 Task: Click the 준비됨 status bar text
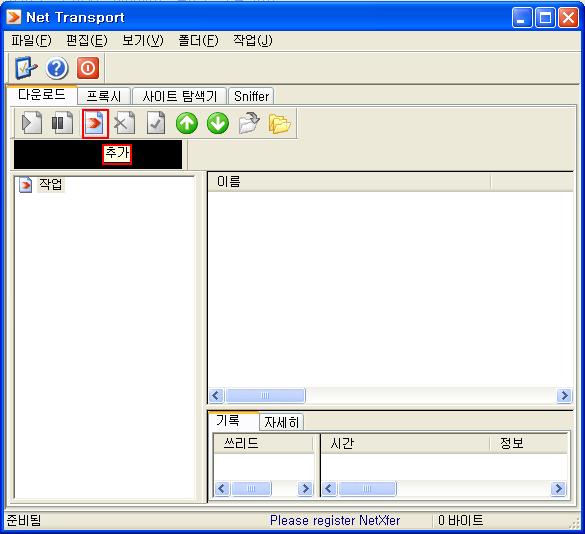pyautogui.click(x=24, y=520)
